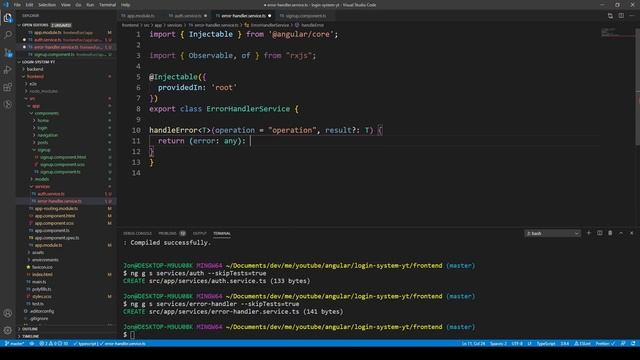Click the sixth activity bar icon below Extensions

coord(8,104)
